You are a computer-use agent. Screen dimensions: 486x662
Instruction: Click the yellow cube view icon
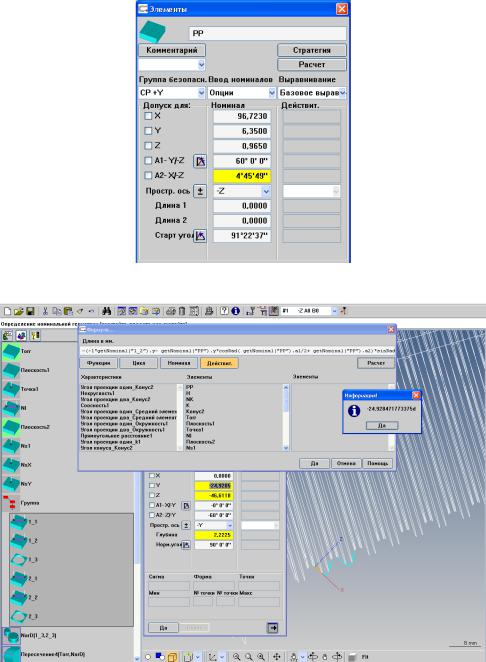click(172, 657)
